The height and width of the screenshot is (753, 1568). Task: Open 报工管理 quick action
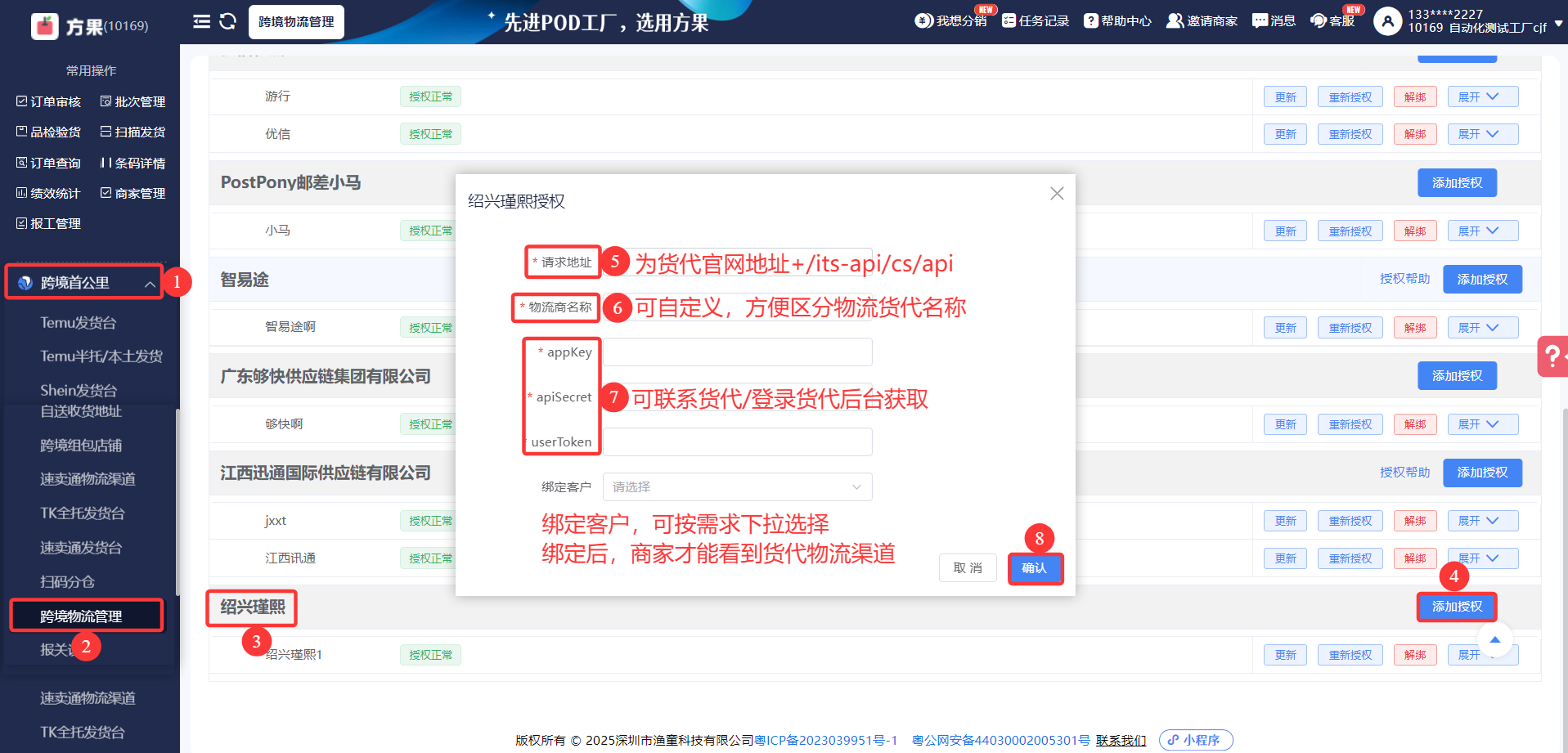tap(48, 223)
